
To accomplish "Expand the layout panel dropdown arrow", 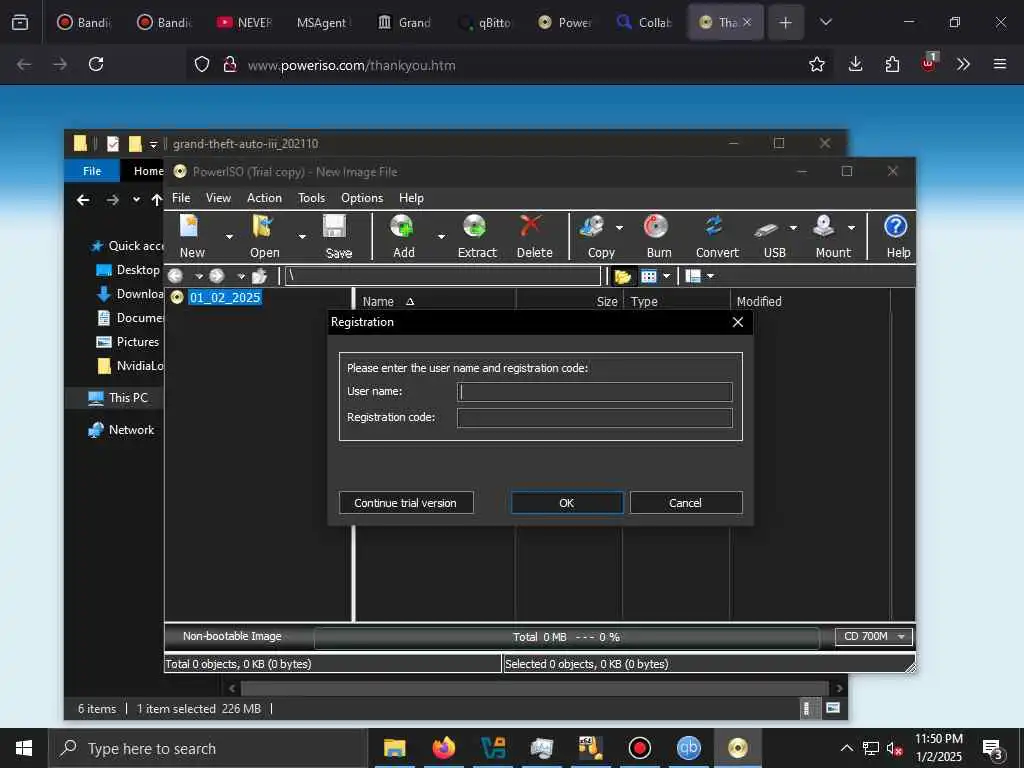I will (x=711, y=276).
